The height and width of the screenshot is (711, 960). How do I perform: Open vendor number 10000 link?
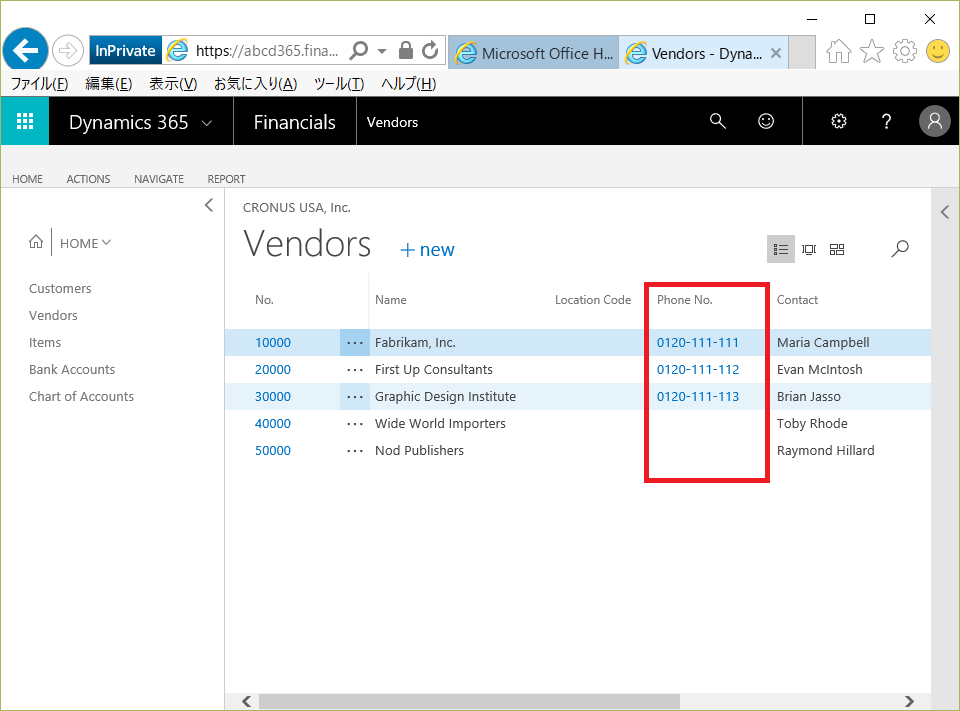tap(272, 343)
